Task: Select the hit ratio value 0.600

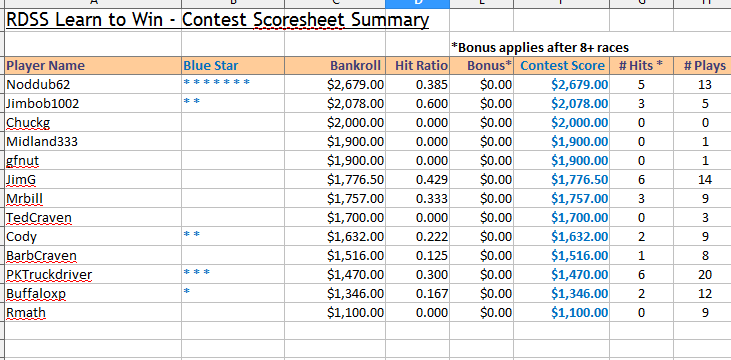Action: pyautogui.click(x=418, y=104)
